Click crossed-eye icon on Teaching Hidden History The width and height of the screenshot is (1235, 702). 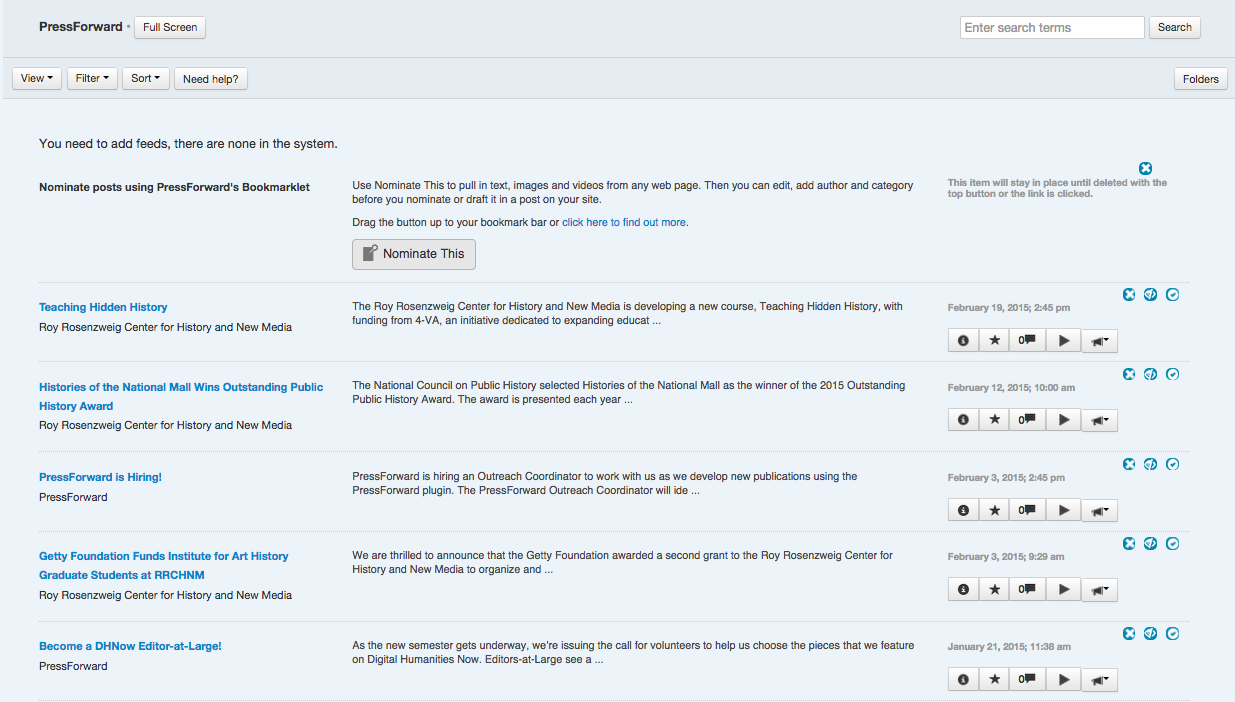point(1151,294)
